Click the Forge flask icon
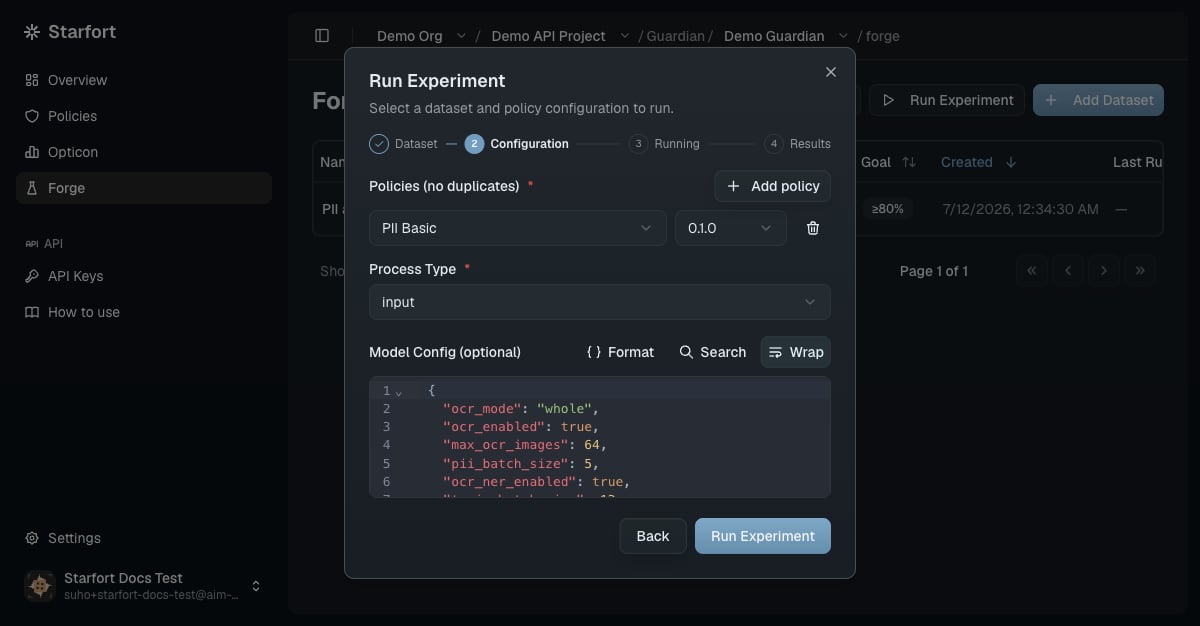This screenshot has height=626, width=1200. tap(32, 188)
